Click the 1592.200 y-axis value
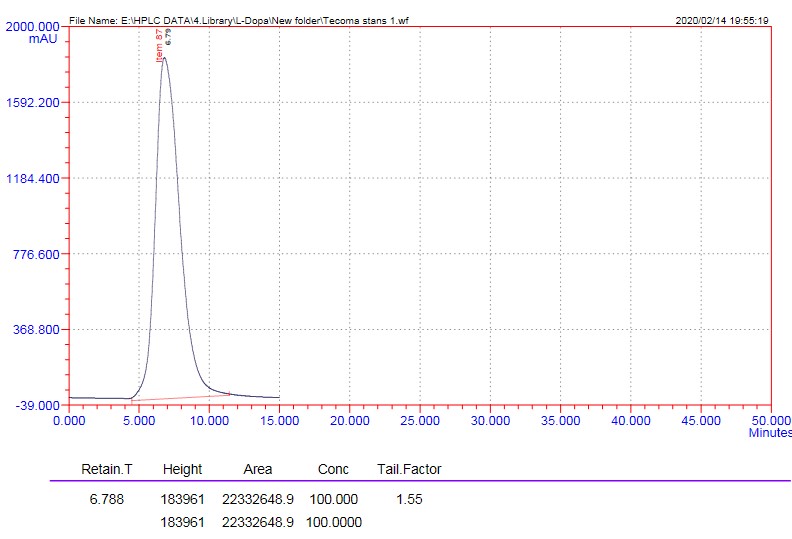The image size is (792, 539). [x=33, y=103]
